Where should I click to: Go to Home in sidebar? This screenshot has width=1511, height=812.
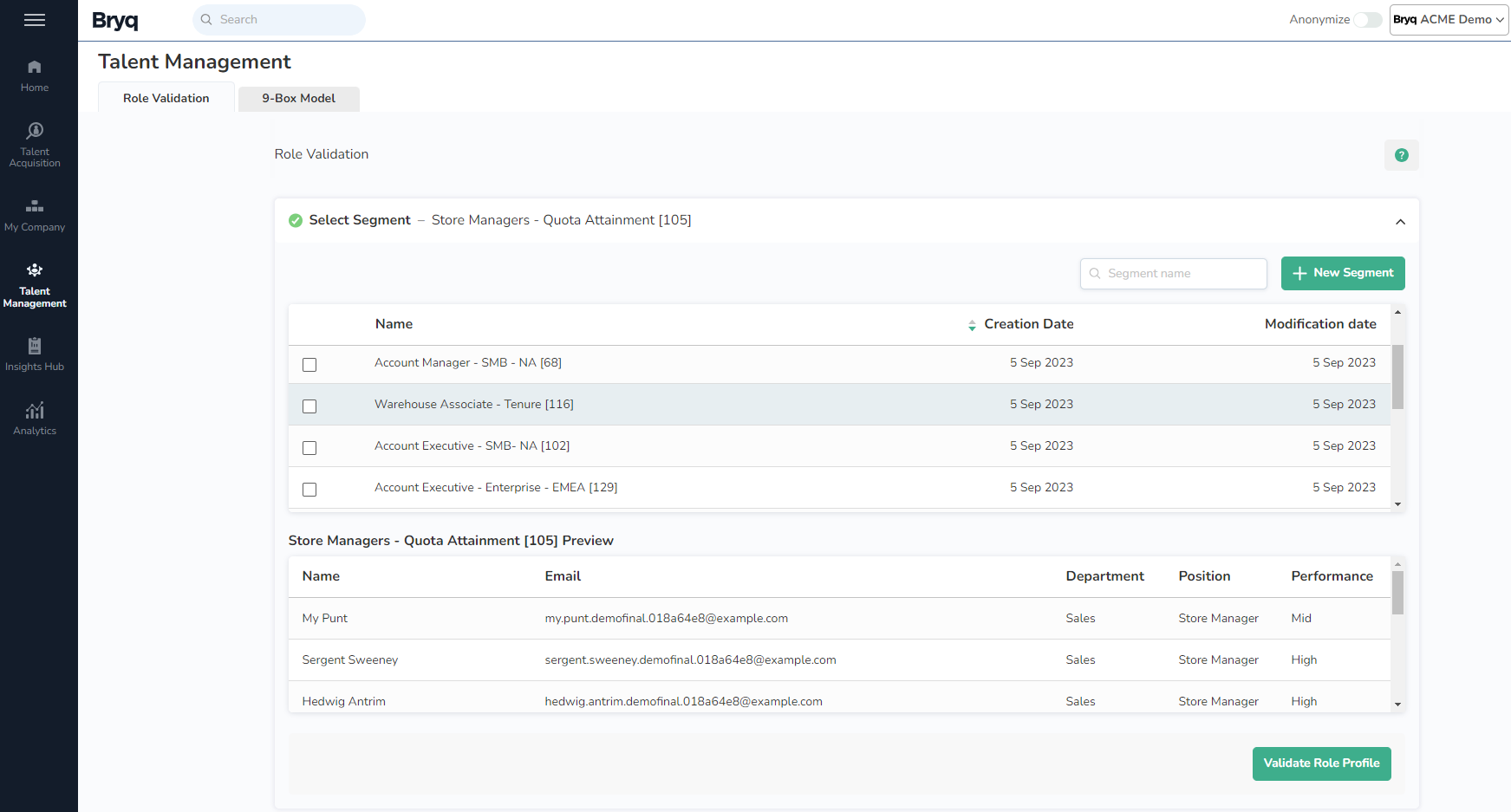point(35,75)
